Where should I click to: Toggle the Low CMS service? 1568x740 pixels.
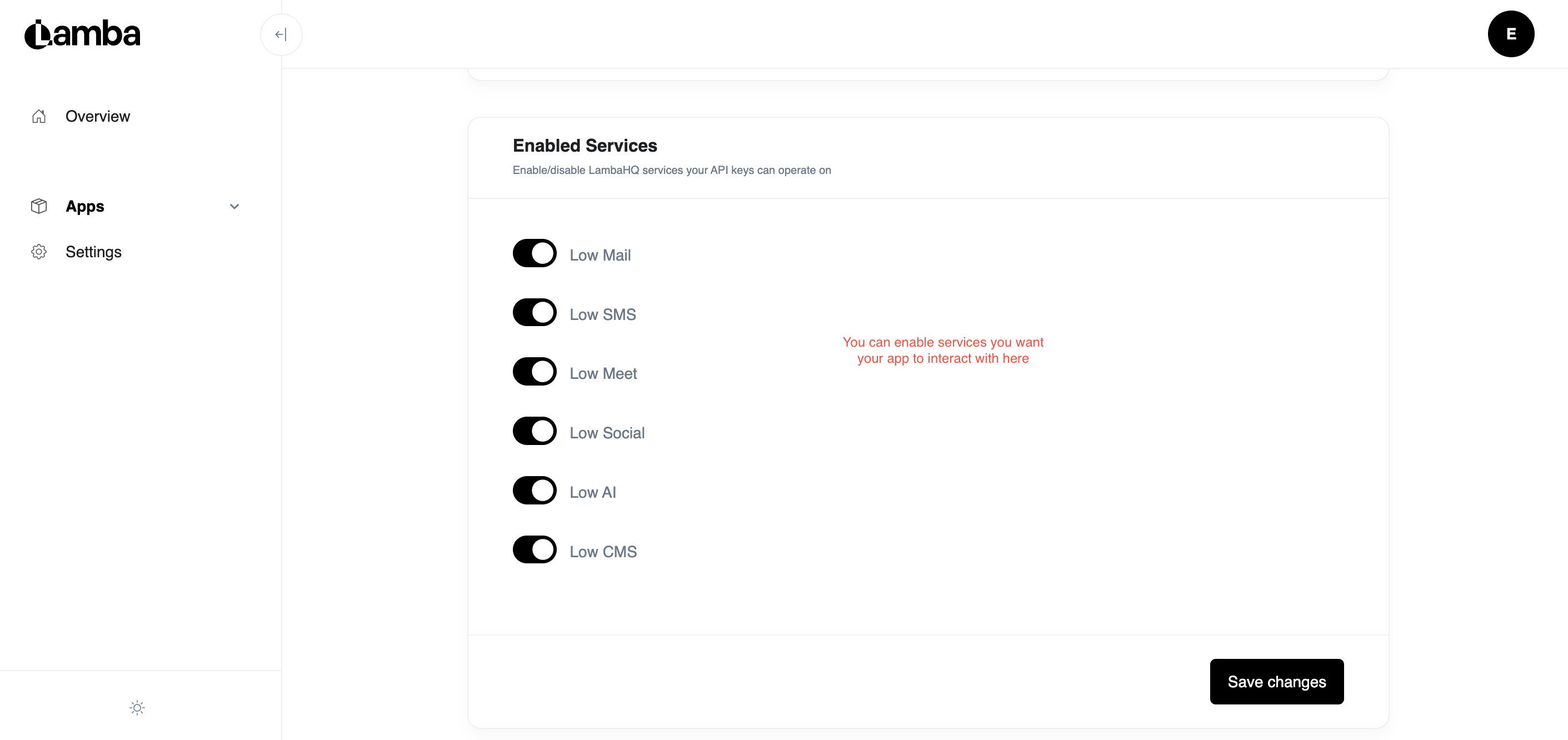coord(535,549)
